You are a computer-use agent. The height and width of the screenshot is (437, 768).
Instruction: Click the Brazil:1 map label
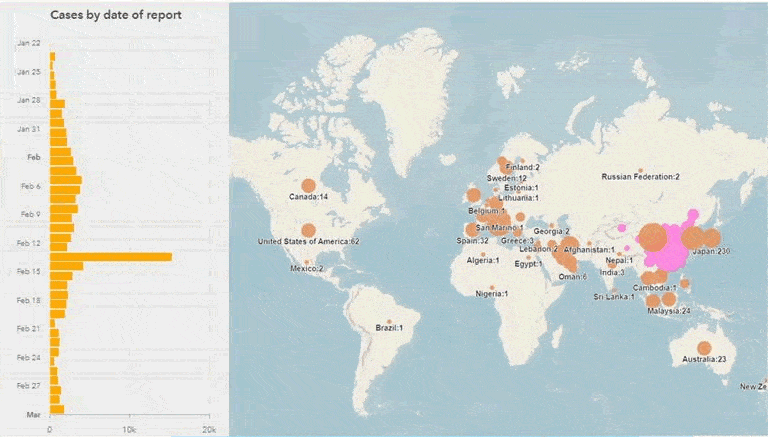pos(389,328)
